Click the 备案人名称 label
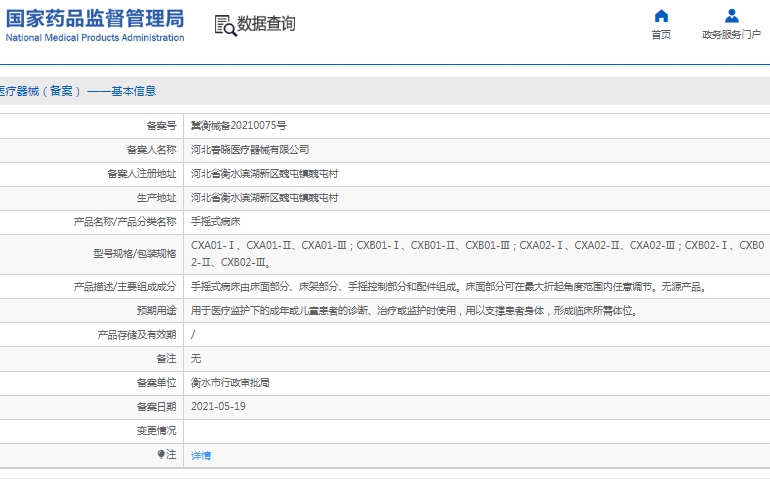This screenshot has width=770, height=482. tap(151, 150)
